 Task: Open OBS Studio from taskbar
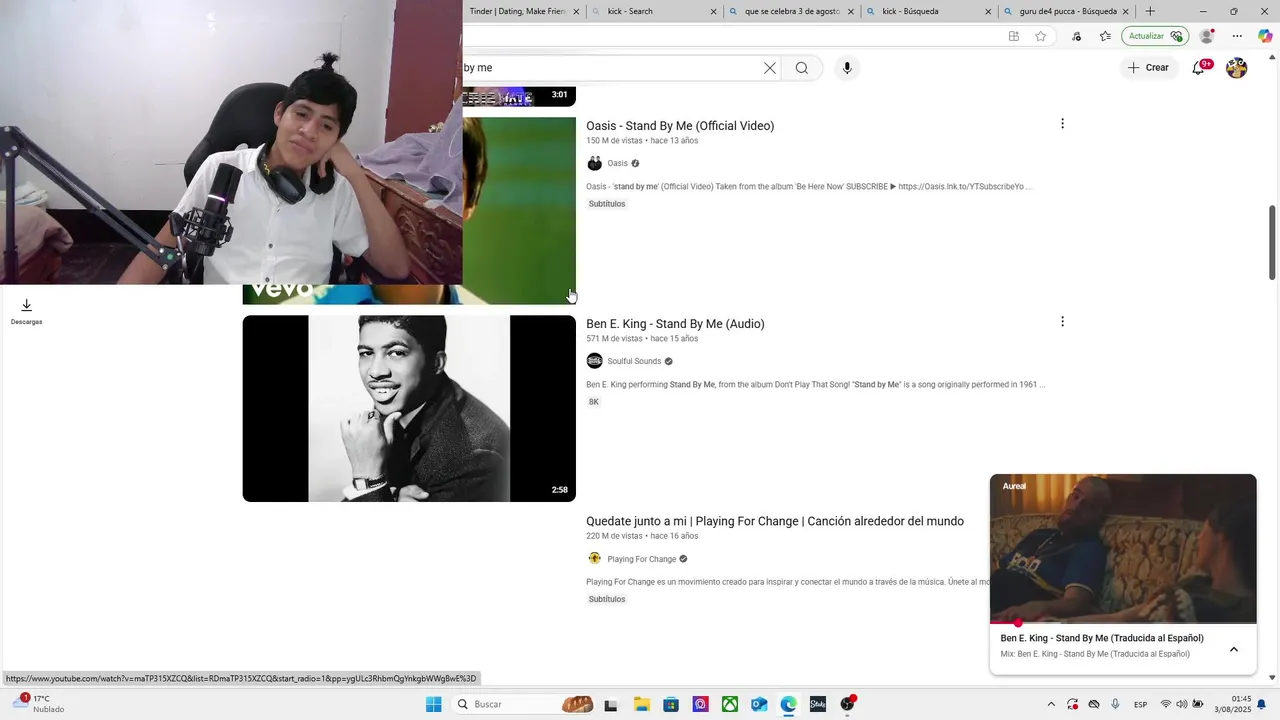[x=848, y=704]
